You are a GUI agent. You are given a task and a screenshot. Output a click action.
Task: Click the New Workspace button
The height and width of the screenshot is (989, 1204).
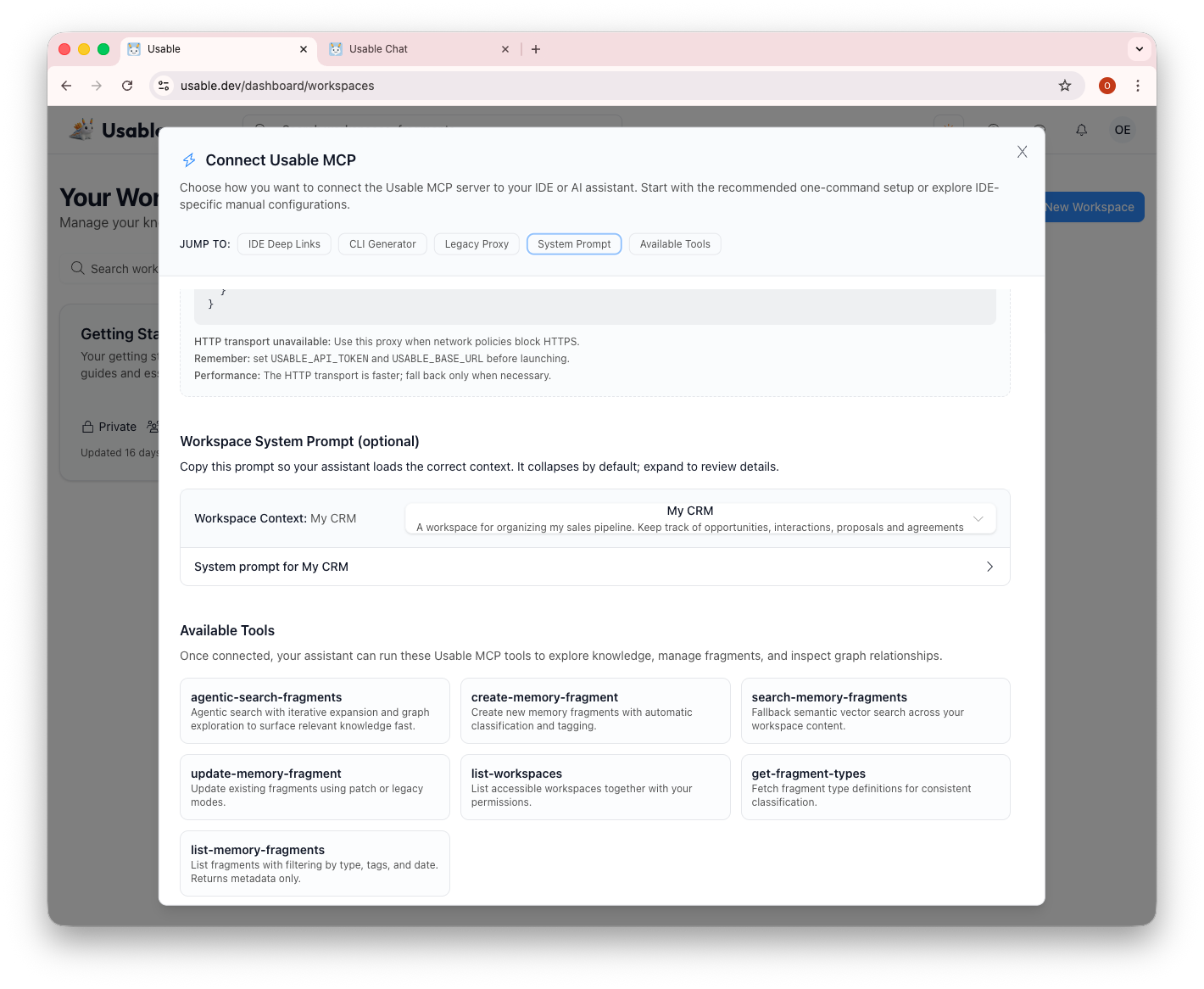1088,207
